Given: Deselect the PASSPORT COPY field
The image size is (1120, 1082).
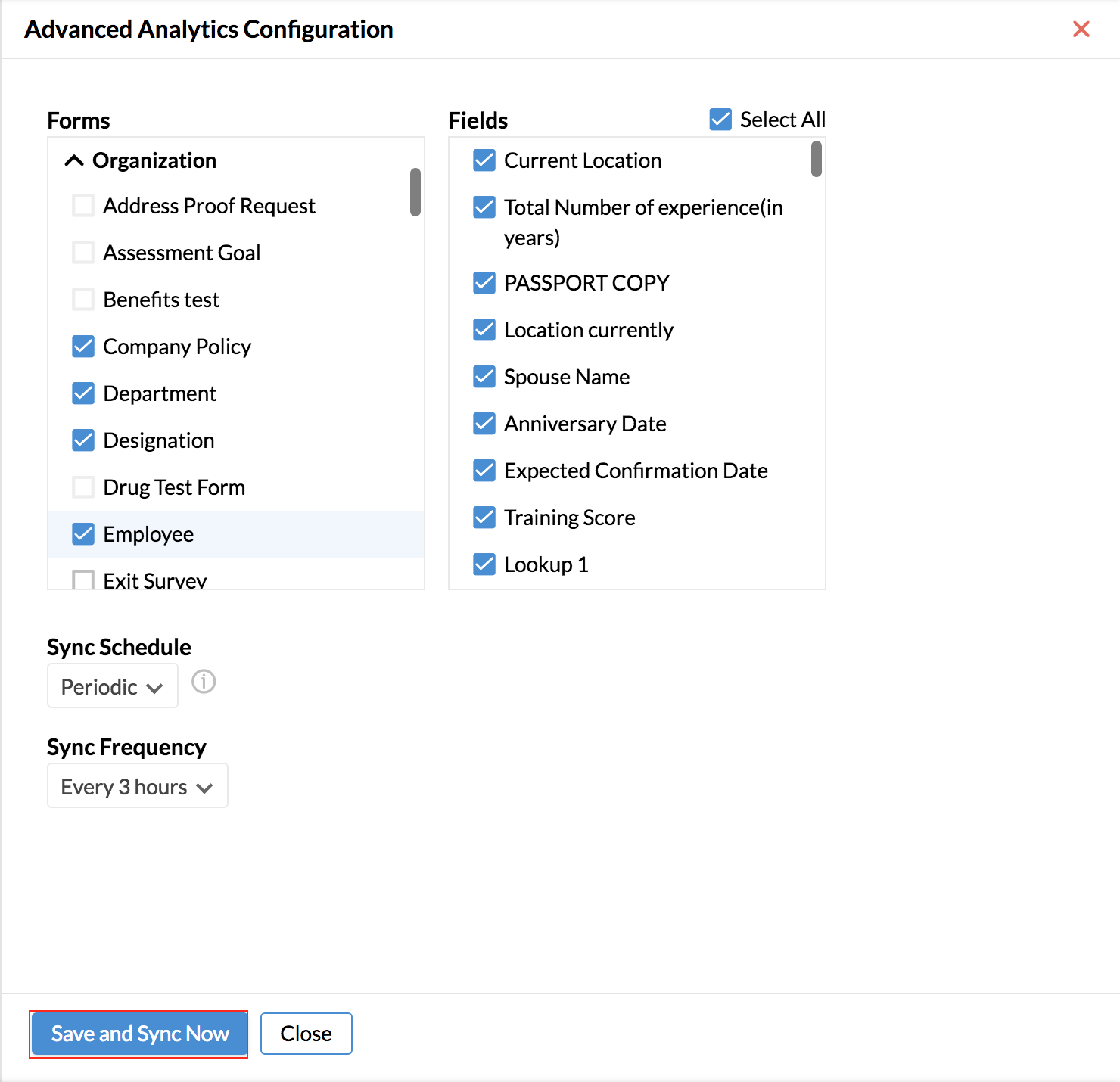Looking at the screenshot, I should [x=484, y=283].
